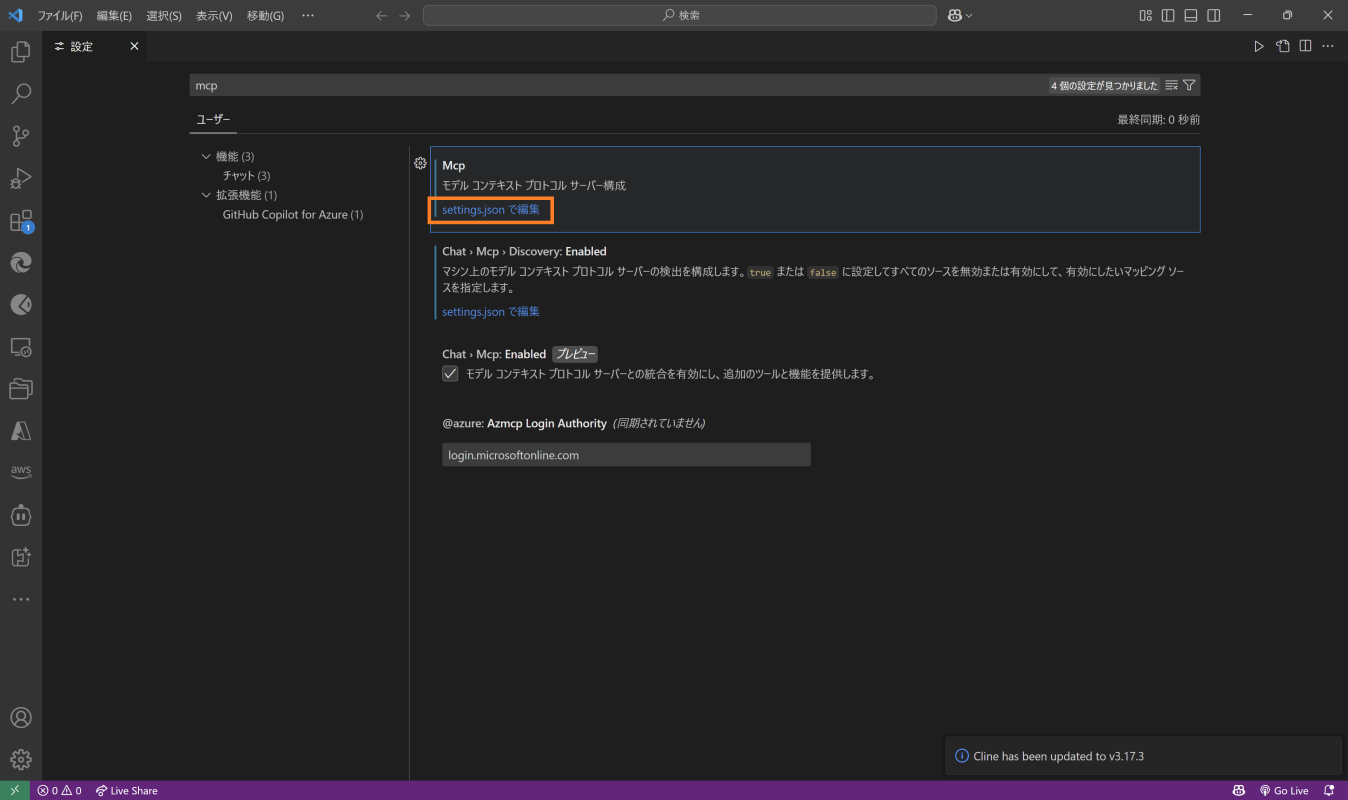Open the Extensions view with badge
Image resolution: width=1348 pixels, height=800 pixels.
coord(20,221)
